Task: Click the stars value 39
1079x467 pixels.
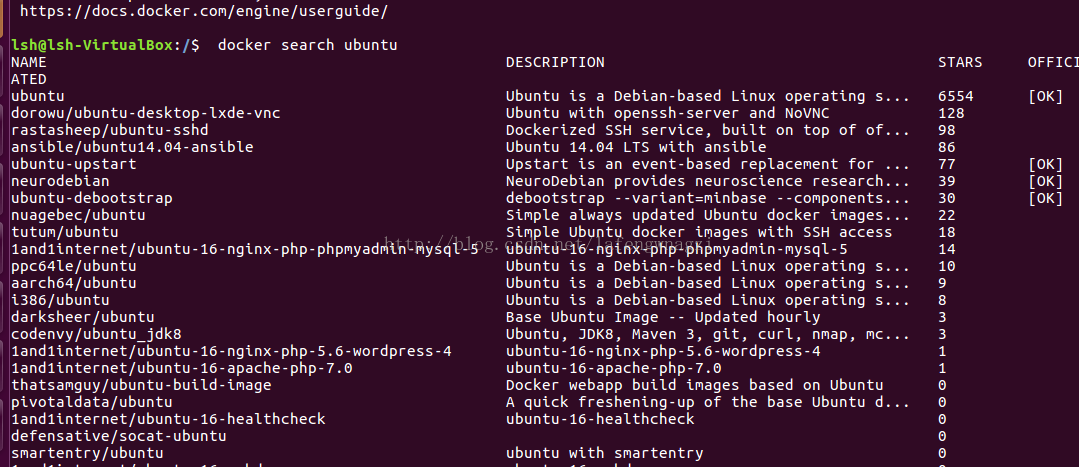Action: coord(947,182)
